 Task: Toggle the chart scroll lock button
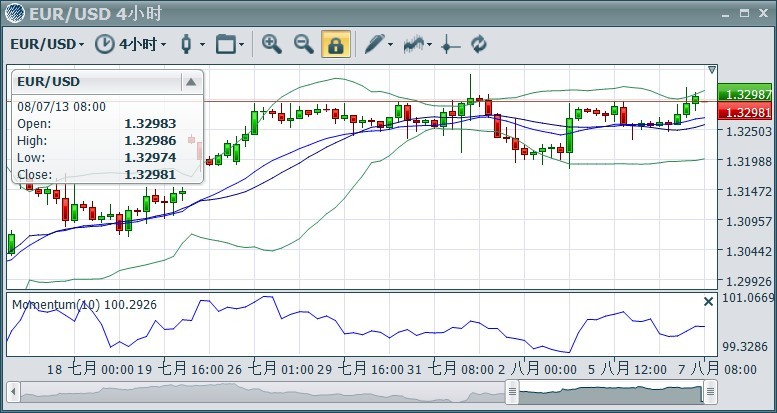coord(336,44)
